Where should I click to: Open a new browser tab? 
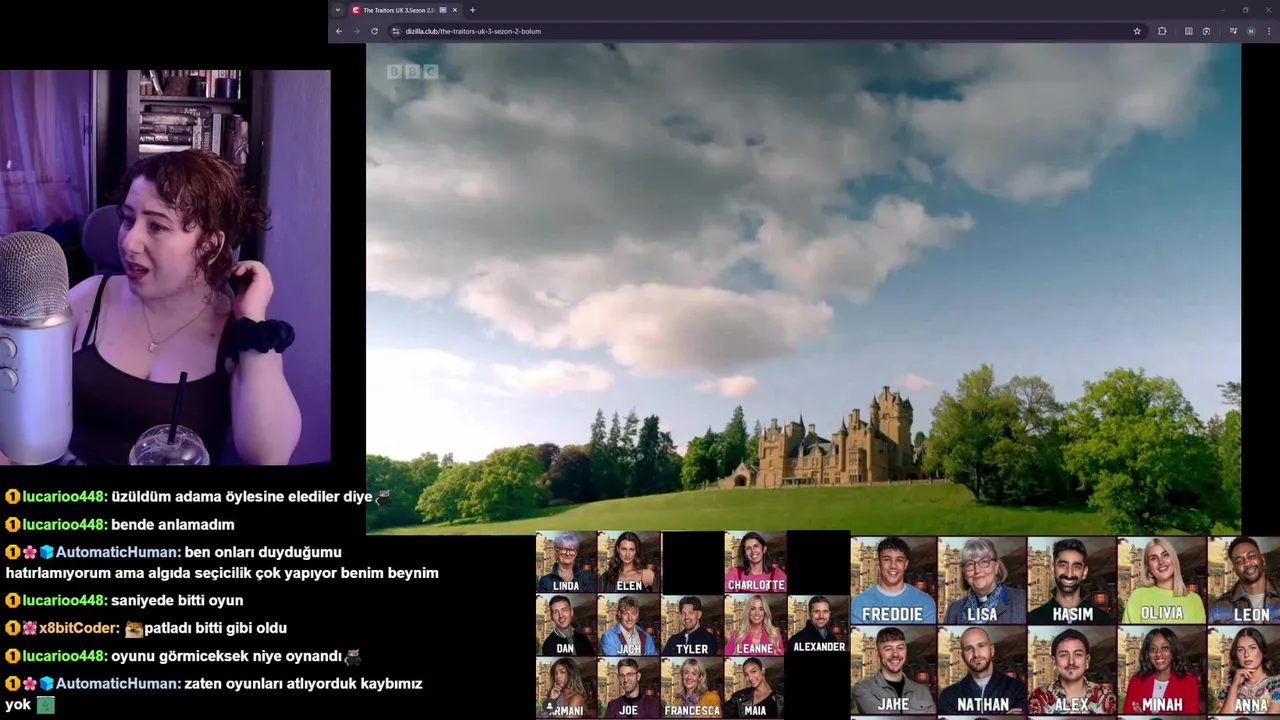click(472, 10)
